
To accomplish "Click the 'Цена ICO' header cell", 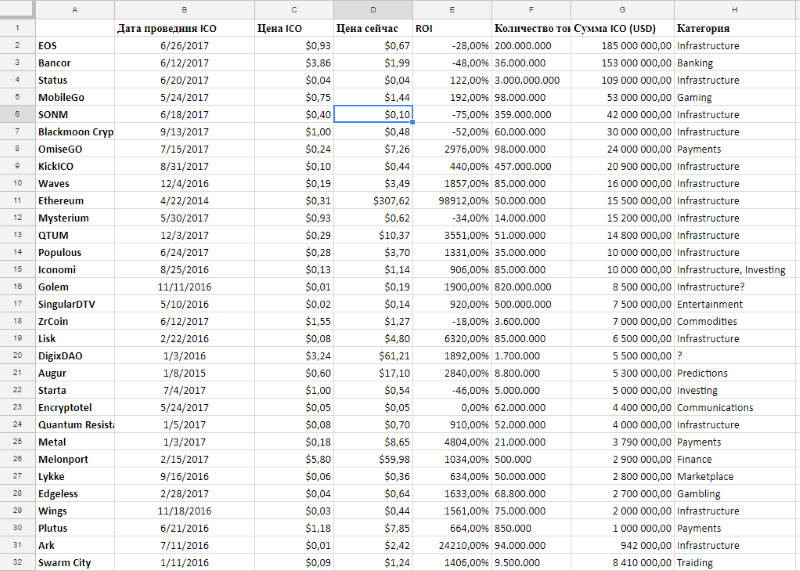I will tap(294, 28).
